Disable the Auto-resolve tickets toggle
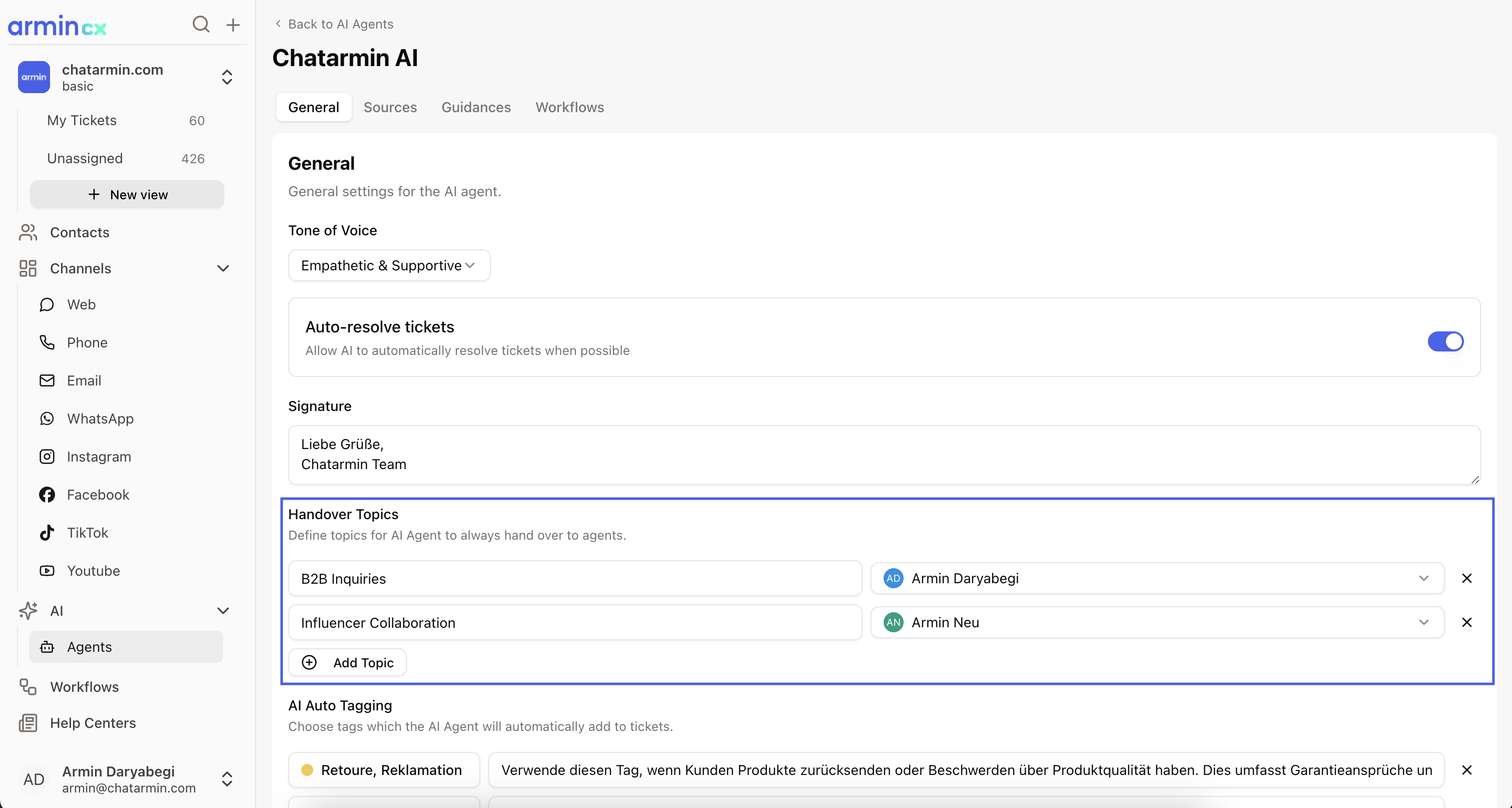 [x=1445, y=341]
